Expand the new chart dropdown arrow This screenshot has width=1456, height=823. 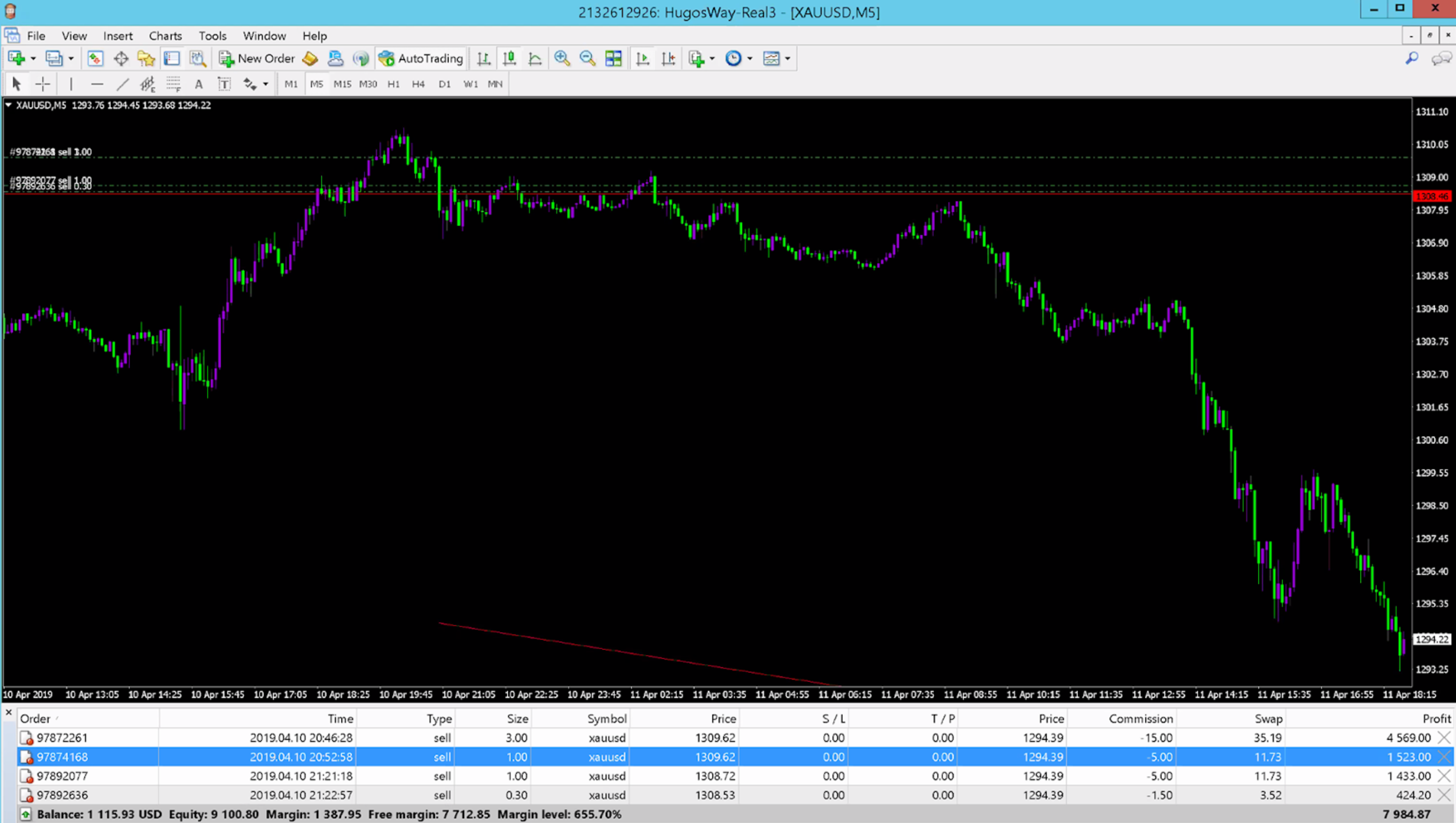33,58
